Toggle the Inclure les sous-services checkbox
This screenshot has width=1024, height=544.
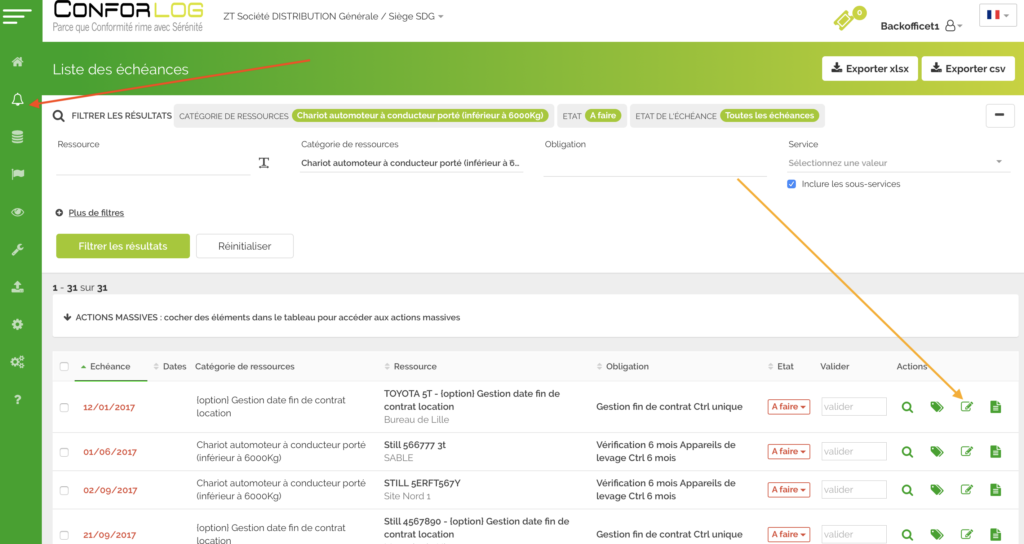792,184
